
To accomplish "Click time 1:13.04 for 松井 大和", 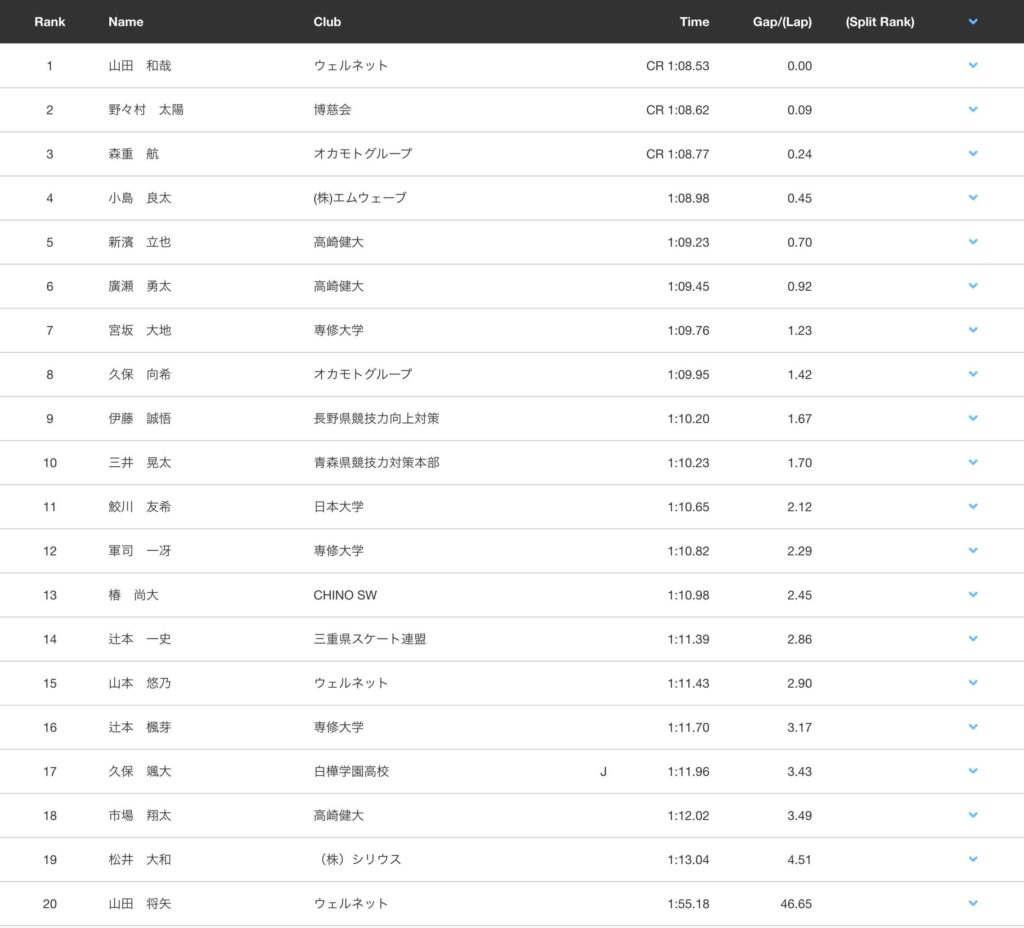I will [x=688, y=859].
